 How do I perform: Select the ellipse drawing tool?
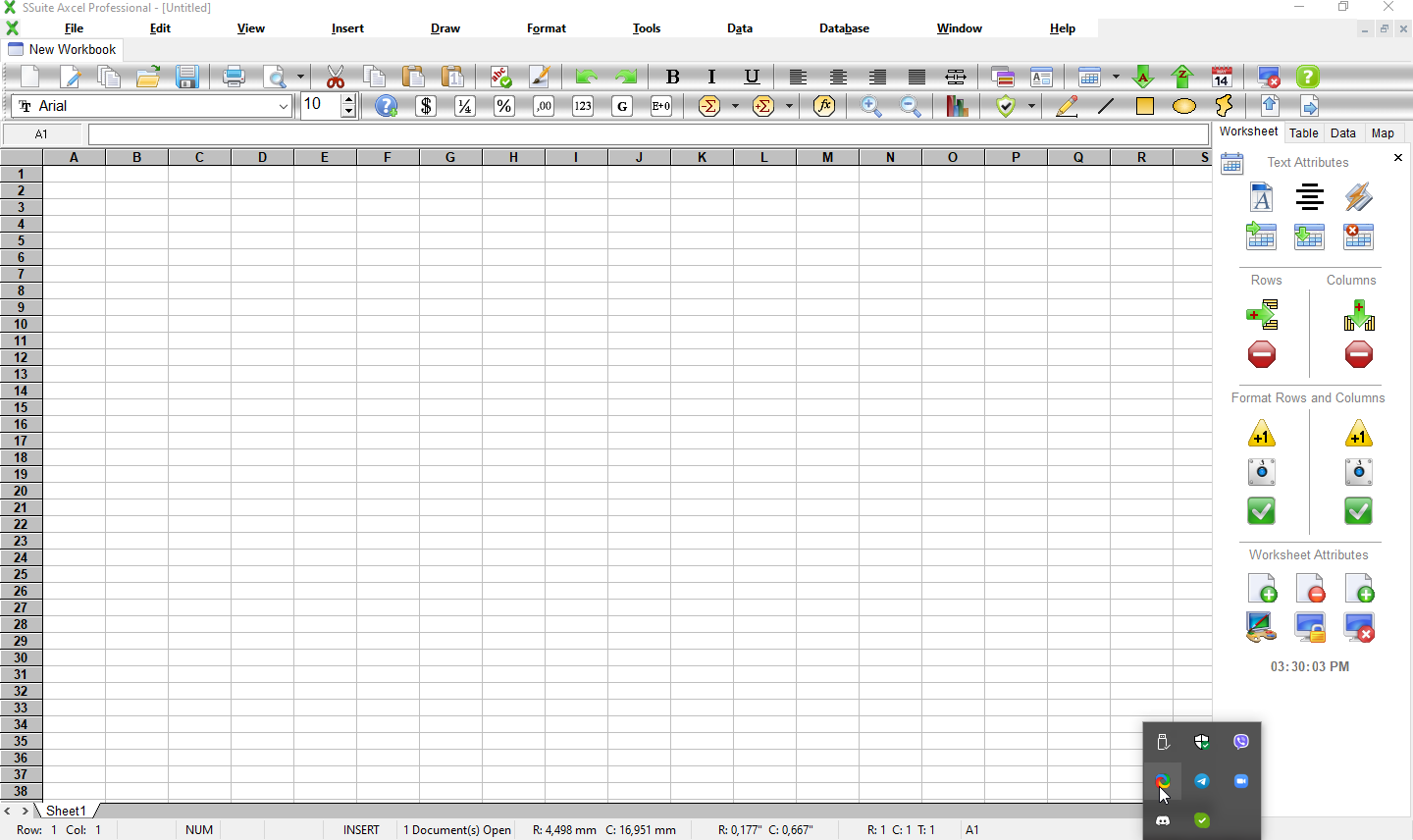pyautogui.click(x=1184, y=106)
